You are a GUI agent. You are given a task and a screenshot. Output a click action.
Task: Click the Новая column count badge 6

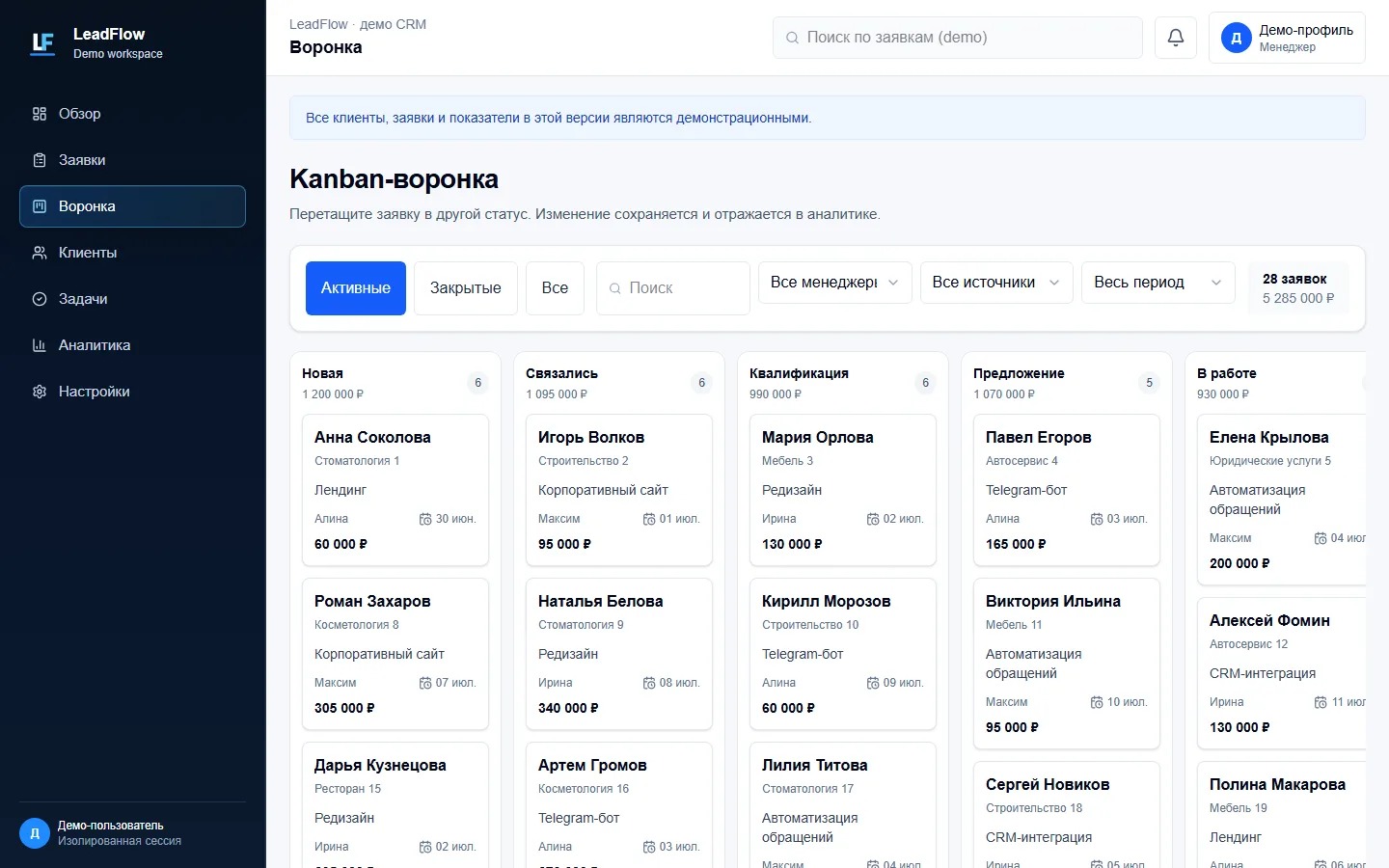coord(477,383)
